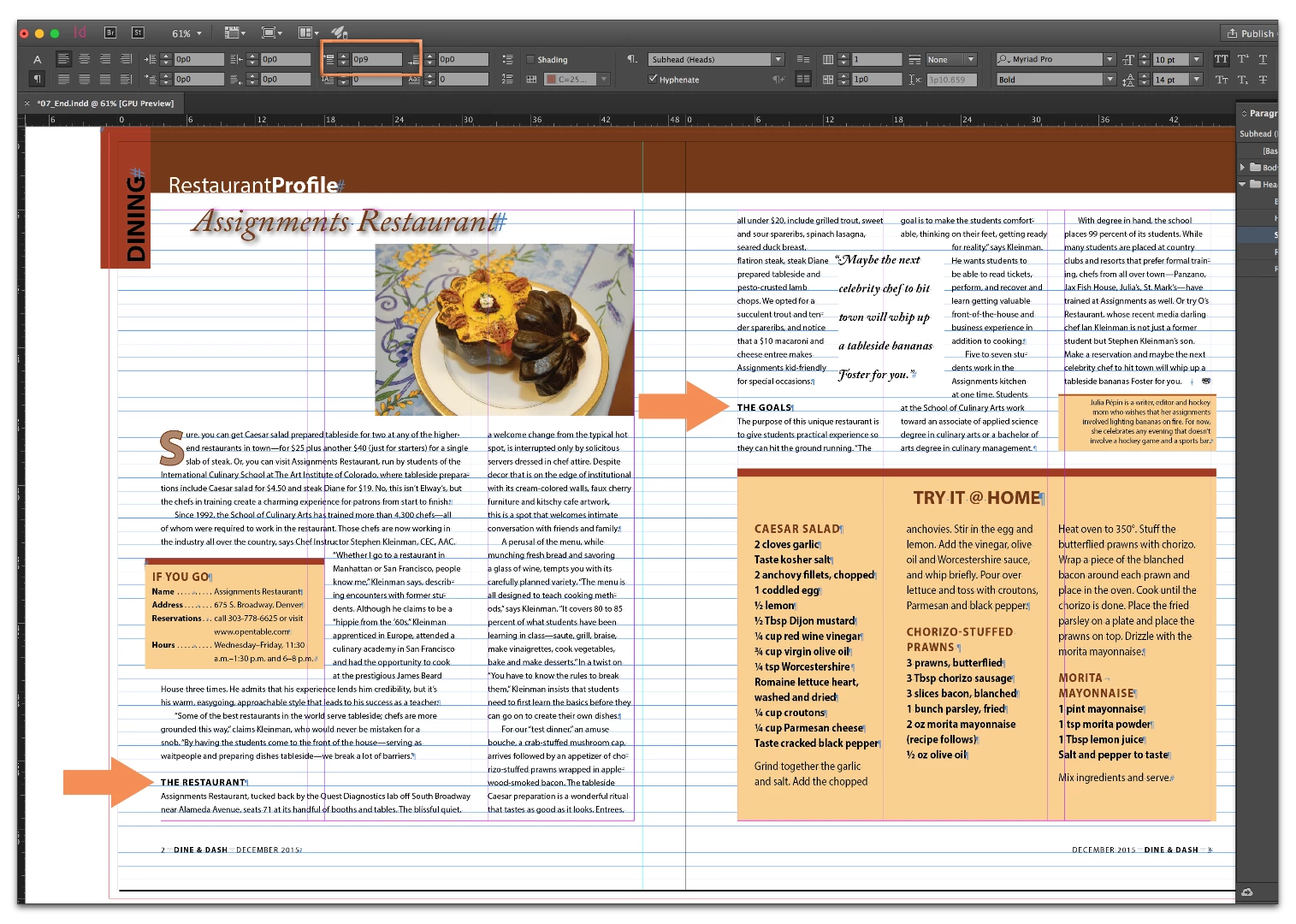
Task: Apply Justify All Lines alignment
Action: pos(104,79)
